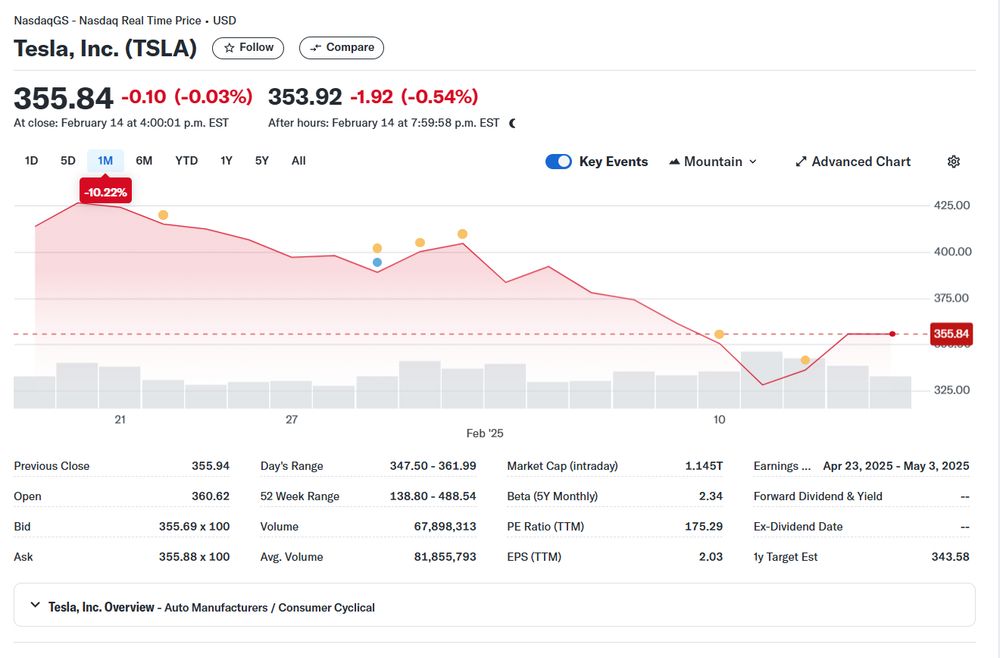This screenshot has height=658, width=1000.
Task: Expand the Tesla, Inc. Overview section chevron
Action: pyautogui.click(x=35, y=605)
